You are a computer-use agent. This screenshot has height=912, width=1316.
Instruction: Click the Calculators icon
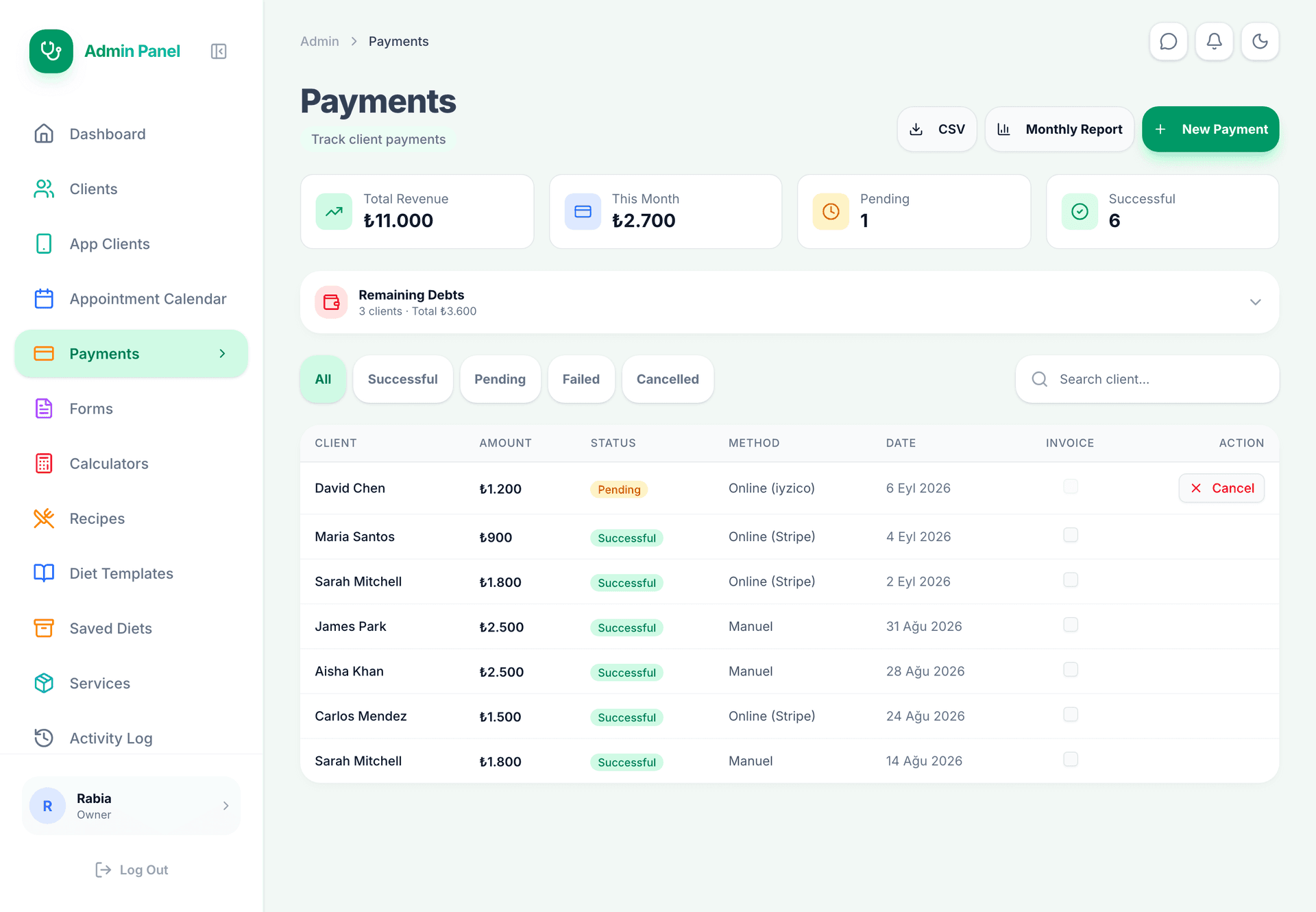pyautogui.click(x=44, y=463)
